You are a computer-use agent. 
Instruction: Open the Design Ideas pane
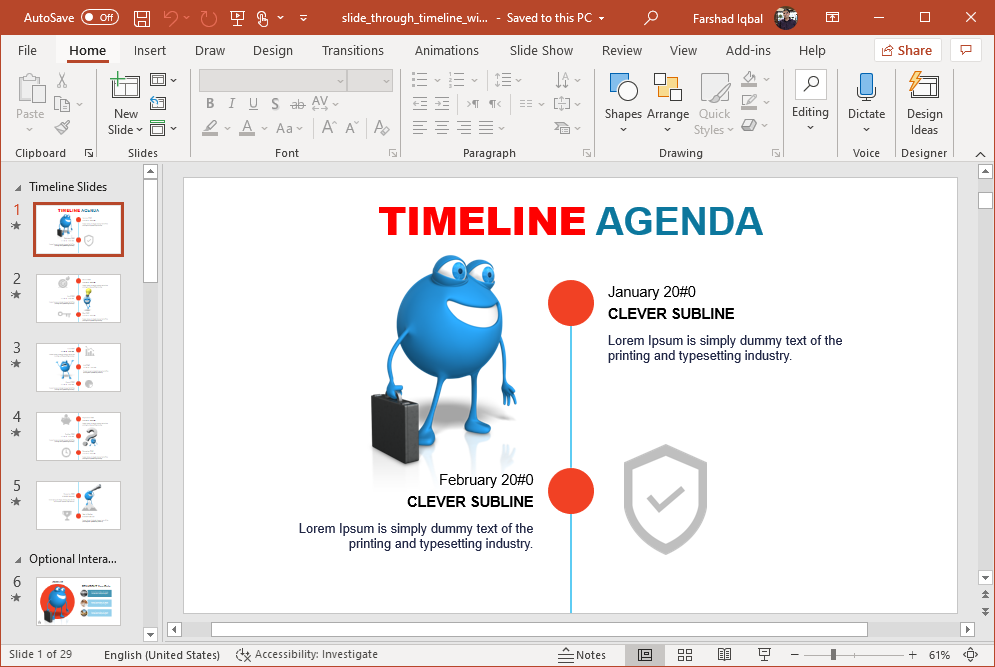pyautogui.click(x=924, y=104)
